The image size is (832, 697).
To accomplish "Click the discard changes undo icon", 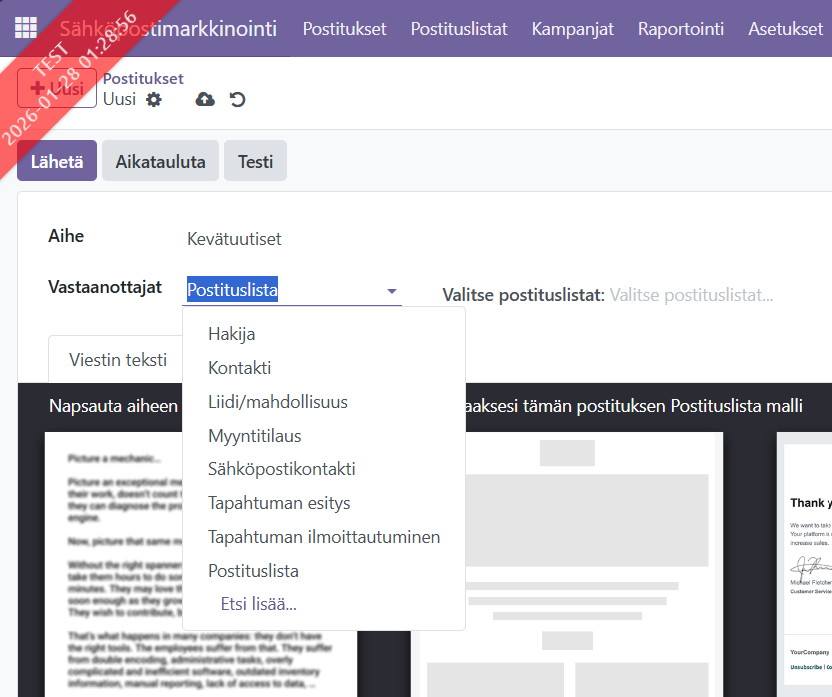I will (237, 99).
